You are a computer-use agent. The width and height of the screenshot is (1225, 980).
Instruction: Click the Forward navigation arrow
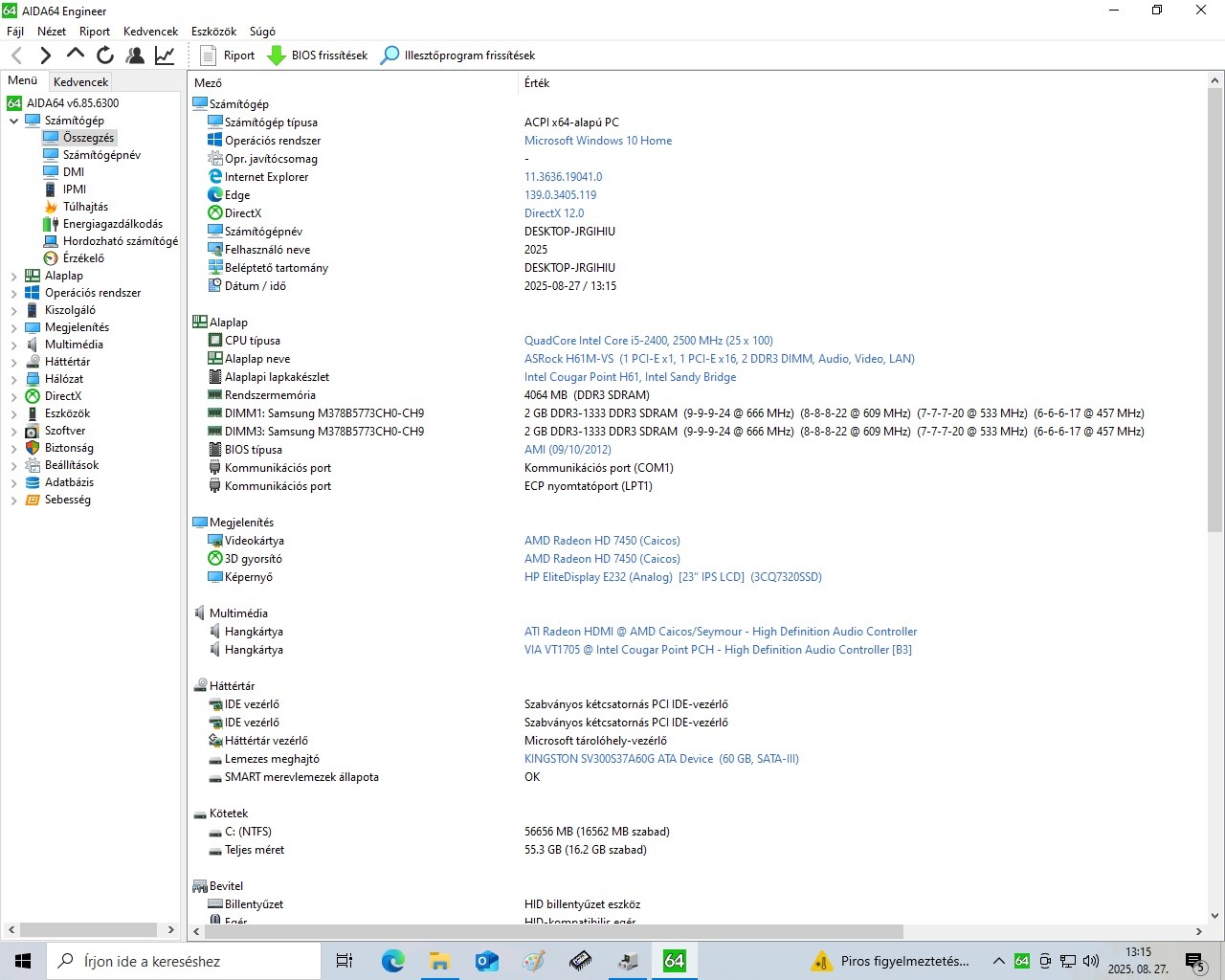coord(45,56)
